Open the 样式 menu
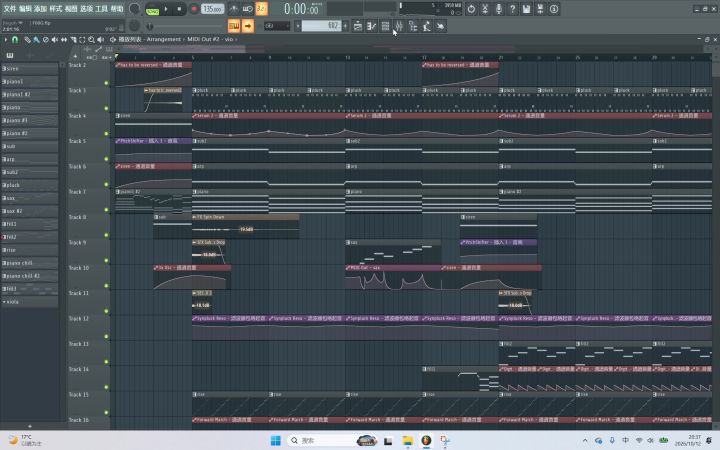 coord(56,8)
